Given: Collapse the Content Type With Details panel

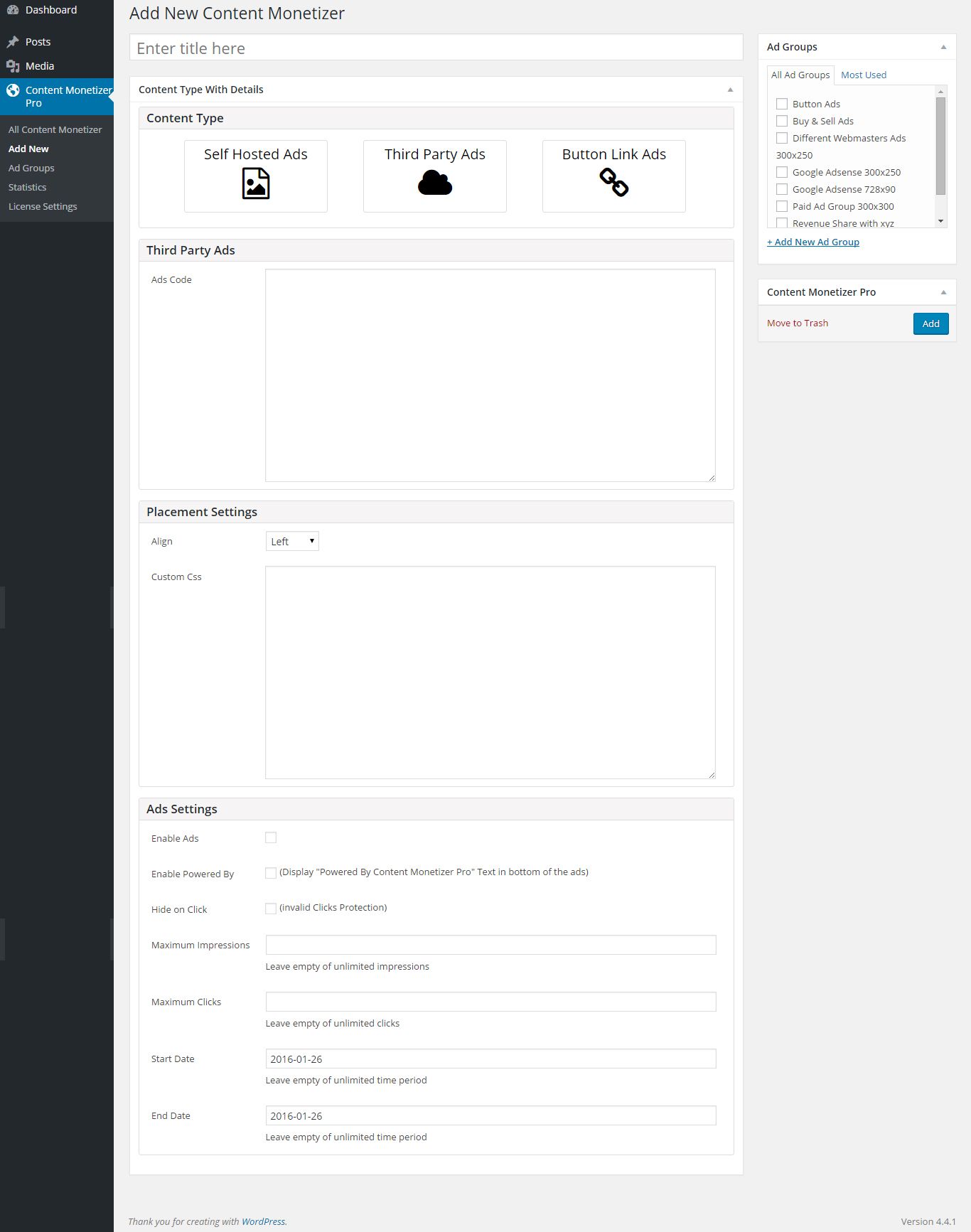Looking at the screenshot, I should [x=730, y=90].
